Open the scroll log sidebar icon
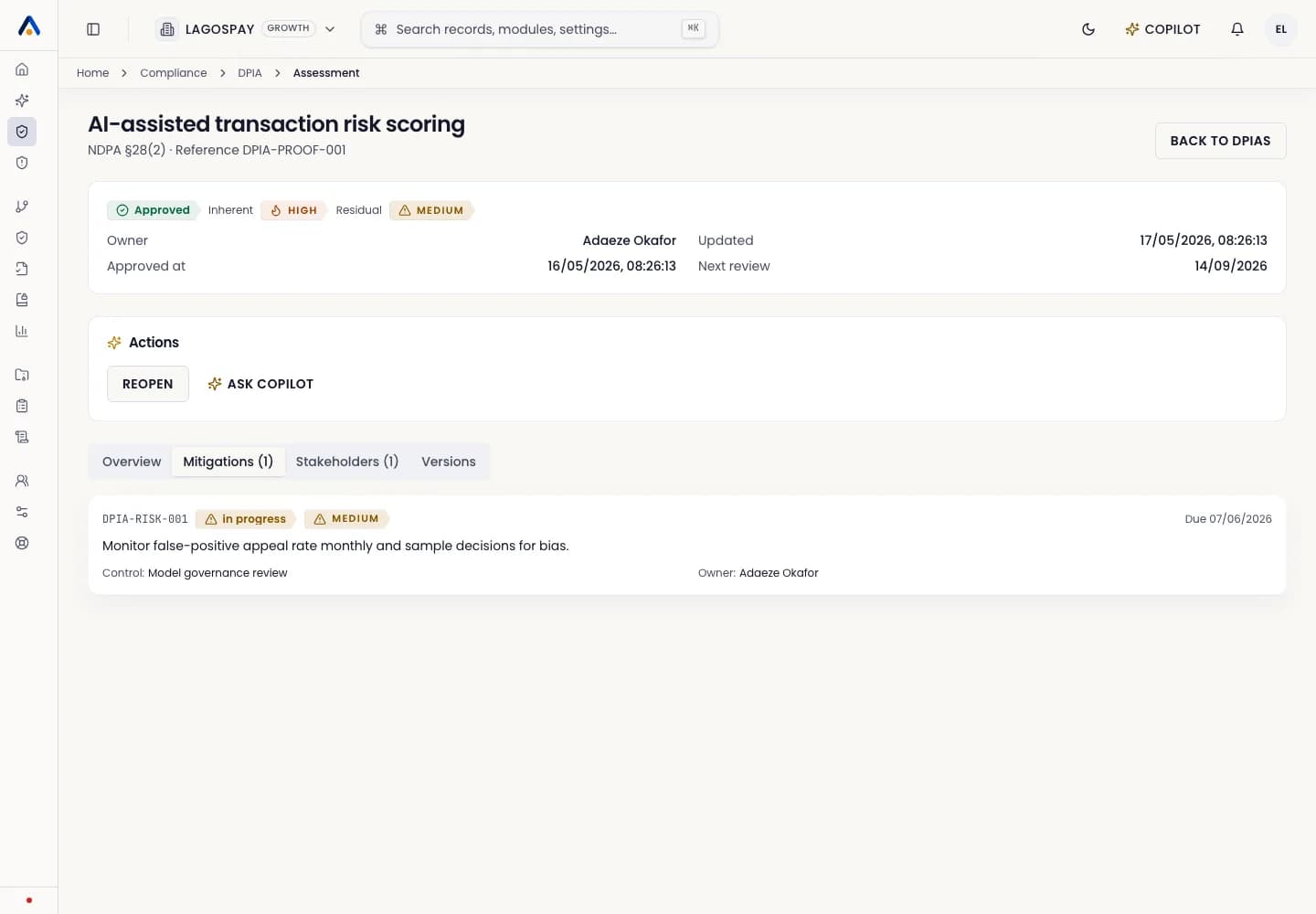 [22, 437]
